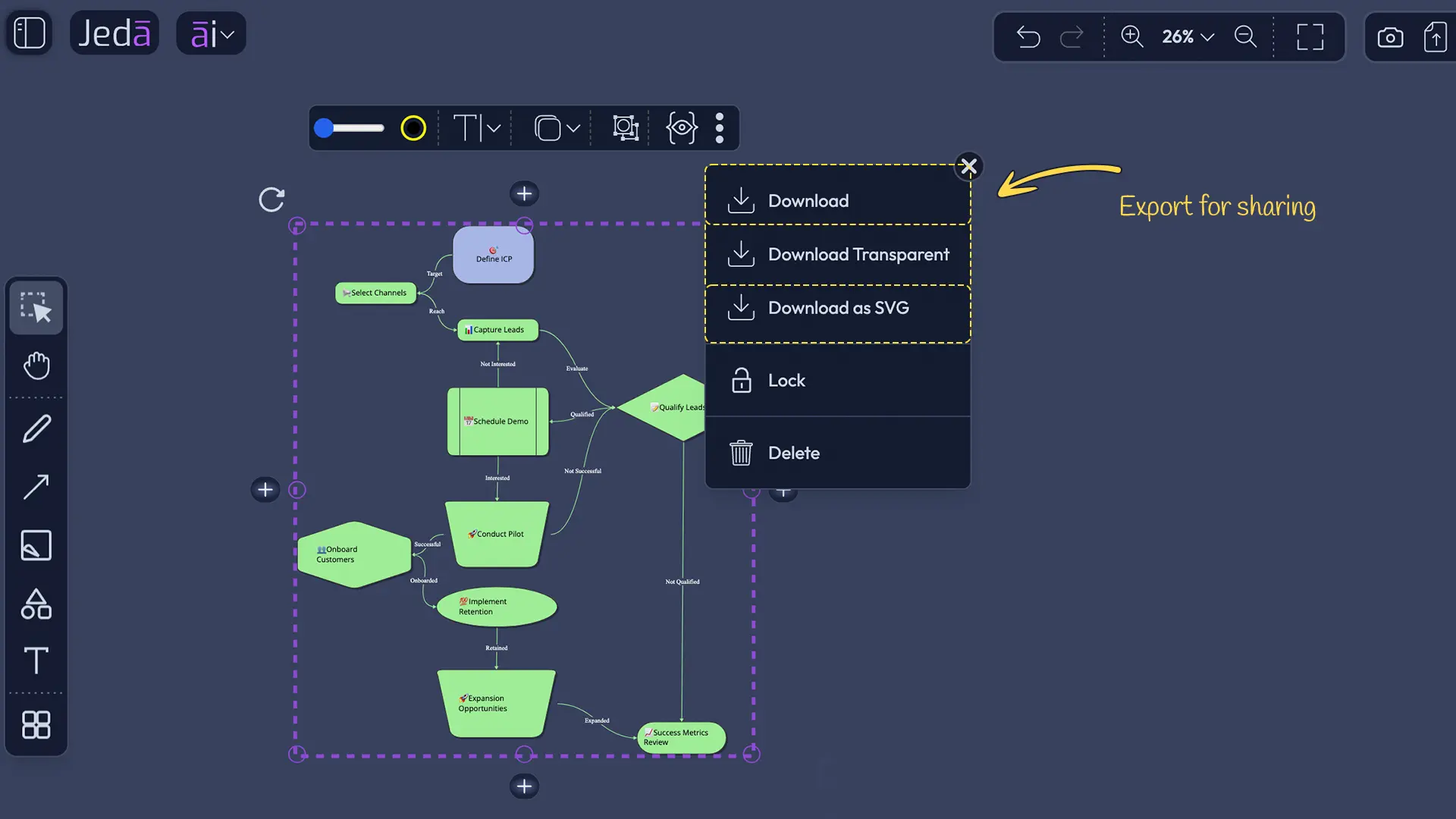
Task: Undo the last action
Action: [x=1028, y=36]
